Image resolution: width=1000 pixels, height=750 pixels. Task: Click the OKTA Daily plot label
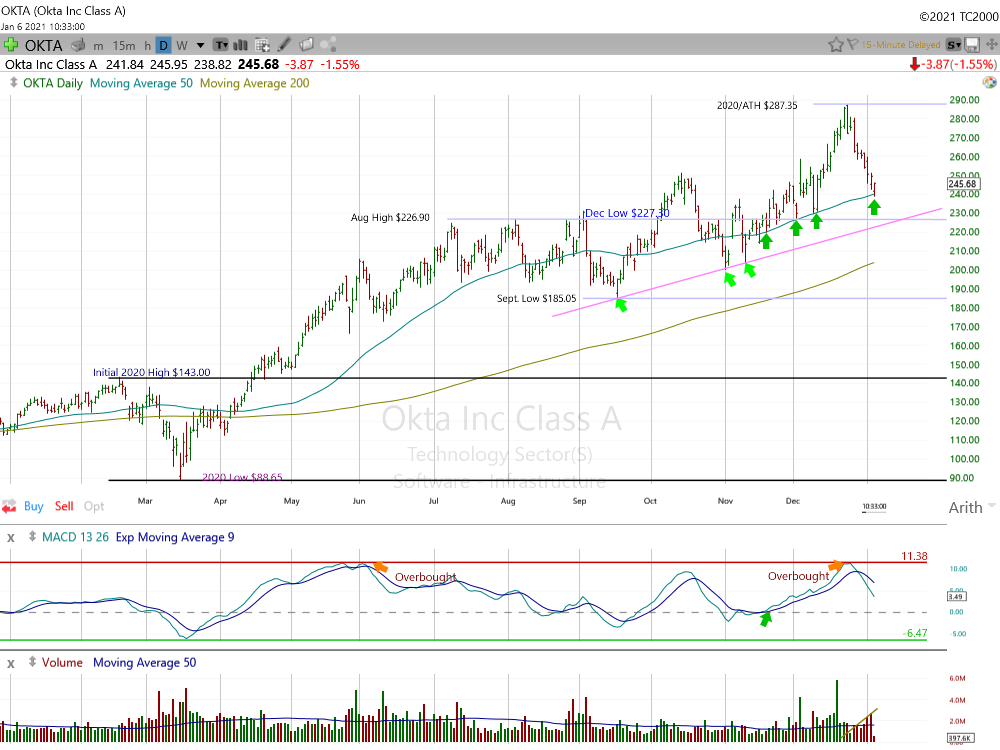pyautogui.click(x=53, y=83)
